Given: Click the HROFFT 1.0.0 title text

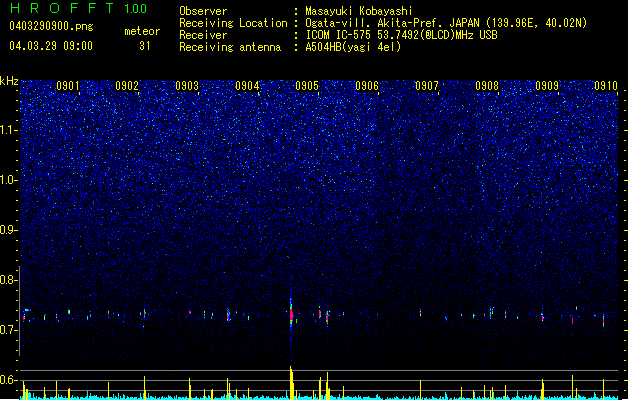Looking at the screenshot, I should coord(79,8).
